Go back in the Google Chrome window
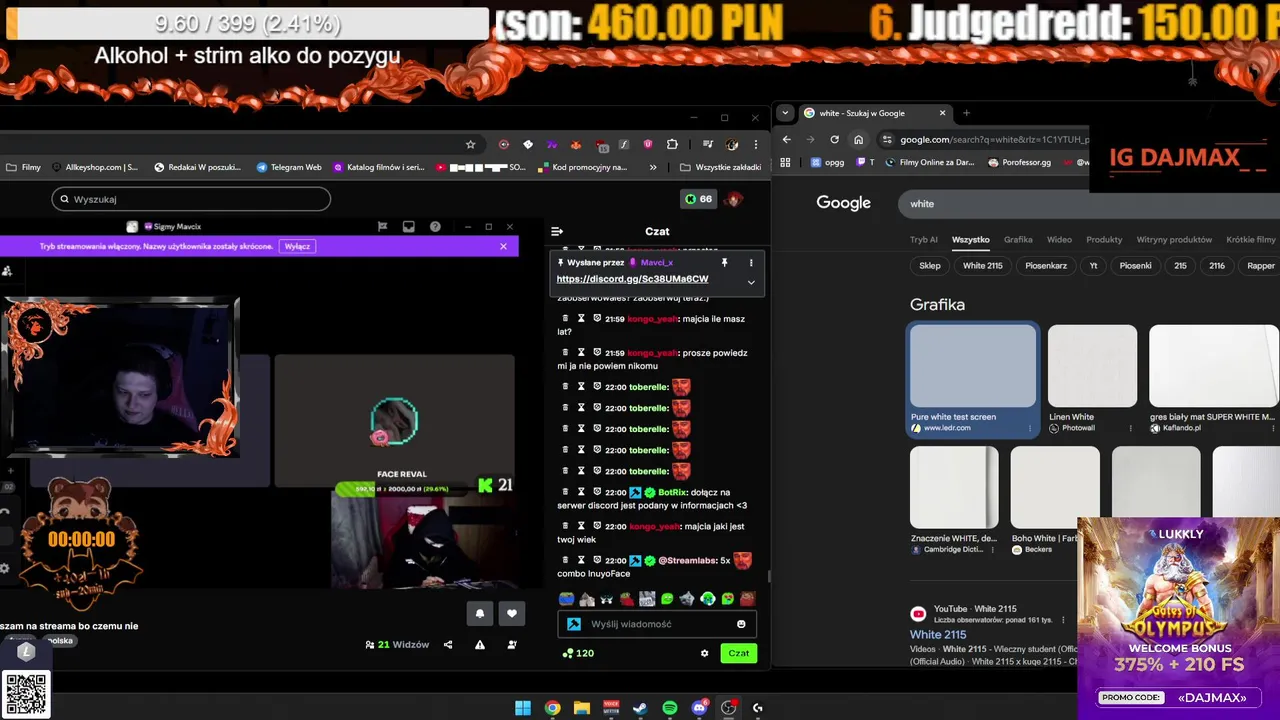 [786, 140]
